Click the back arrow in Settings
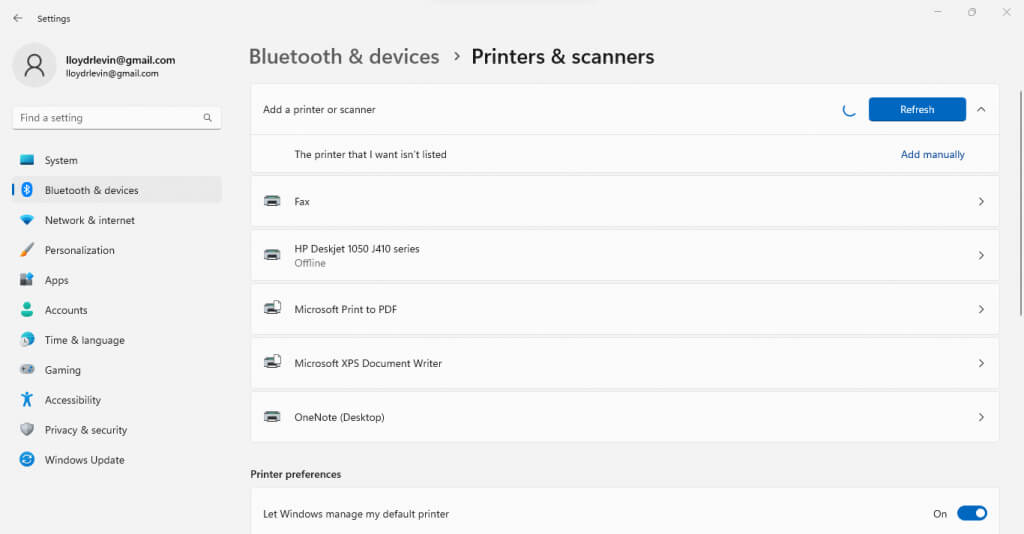 tap(17, 18)
